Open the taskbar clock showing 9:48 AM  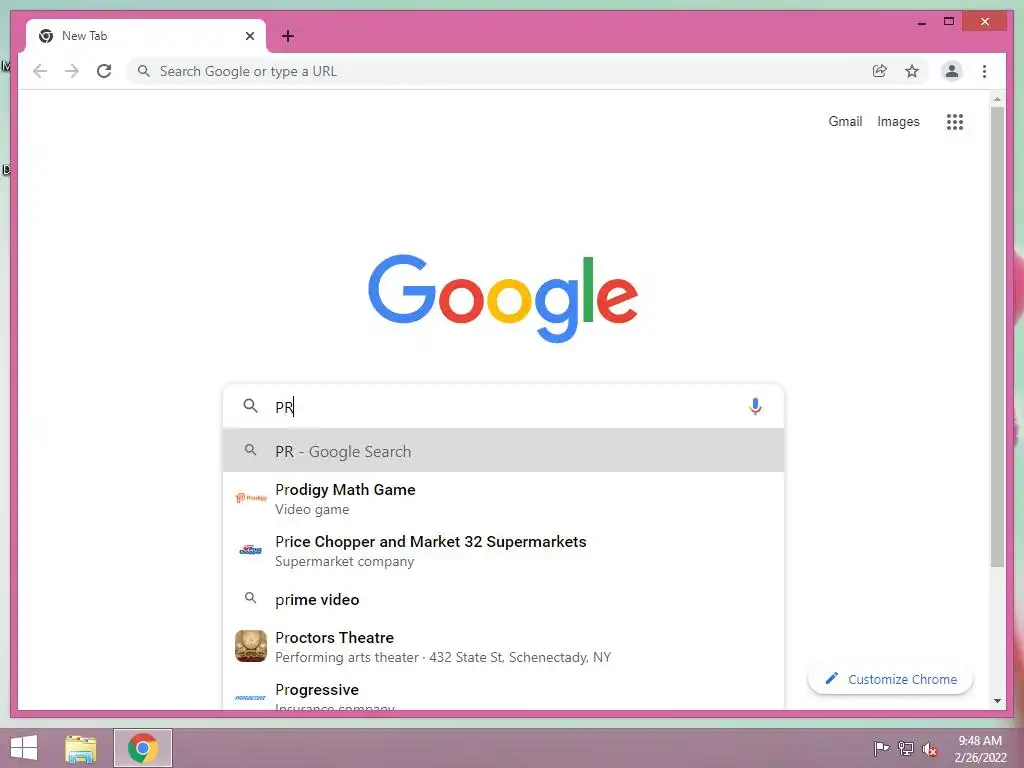(x=980, y=749)
